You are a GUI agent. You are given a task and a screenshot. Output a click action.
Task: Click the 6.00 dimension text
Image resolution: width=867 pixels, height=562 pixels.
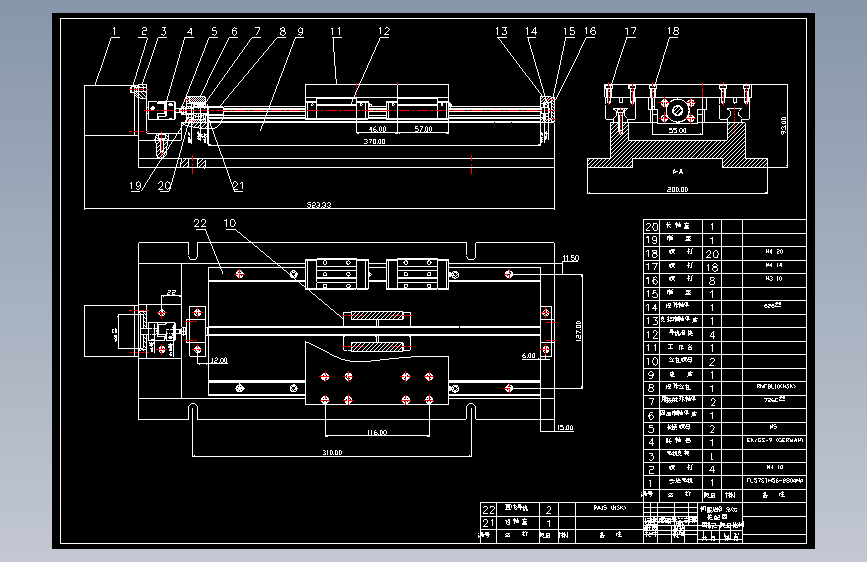pos(529,356)
